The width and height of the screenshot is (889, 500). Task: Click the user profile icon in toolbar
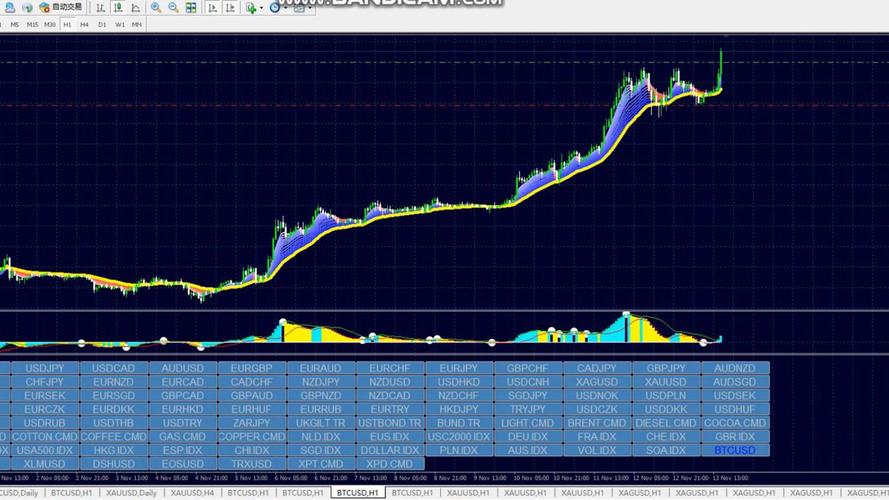10,7
